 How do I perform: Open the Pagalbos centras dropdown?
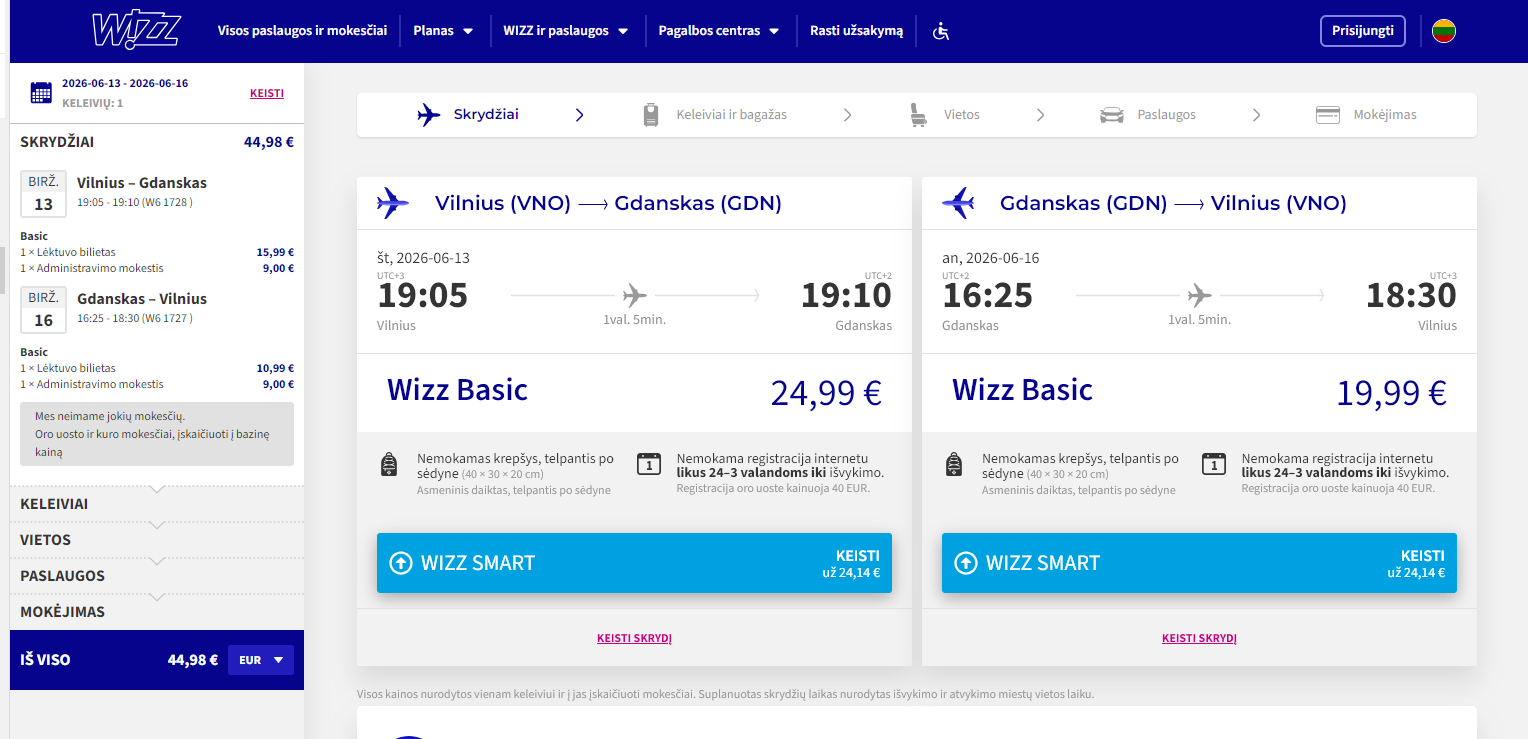(718, 31)
